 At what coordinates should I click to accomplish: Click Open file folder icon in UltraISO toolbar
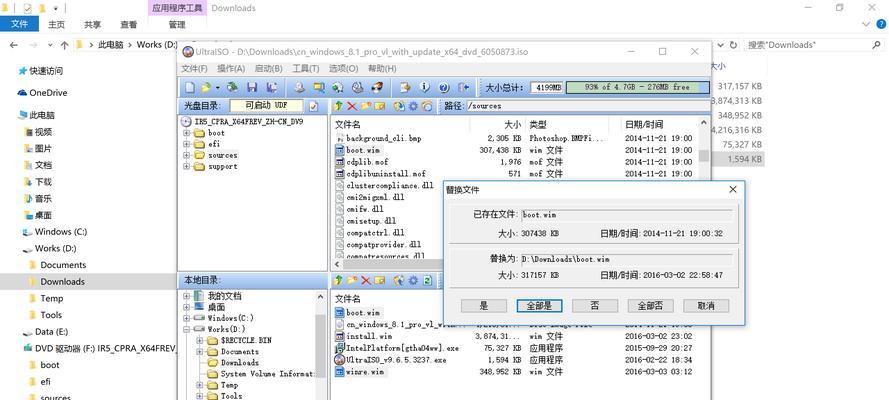[206, 87]
